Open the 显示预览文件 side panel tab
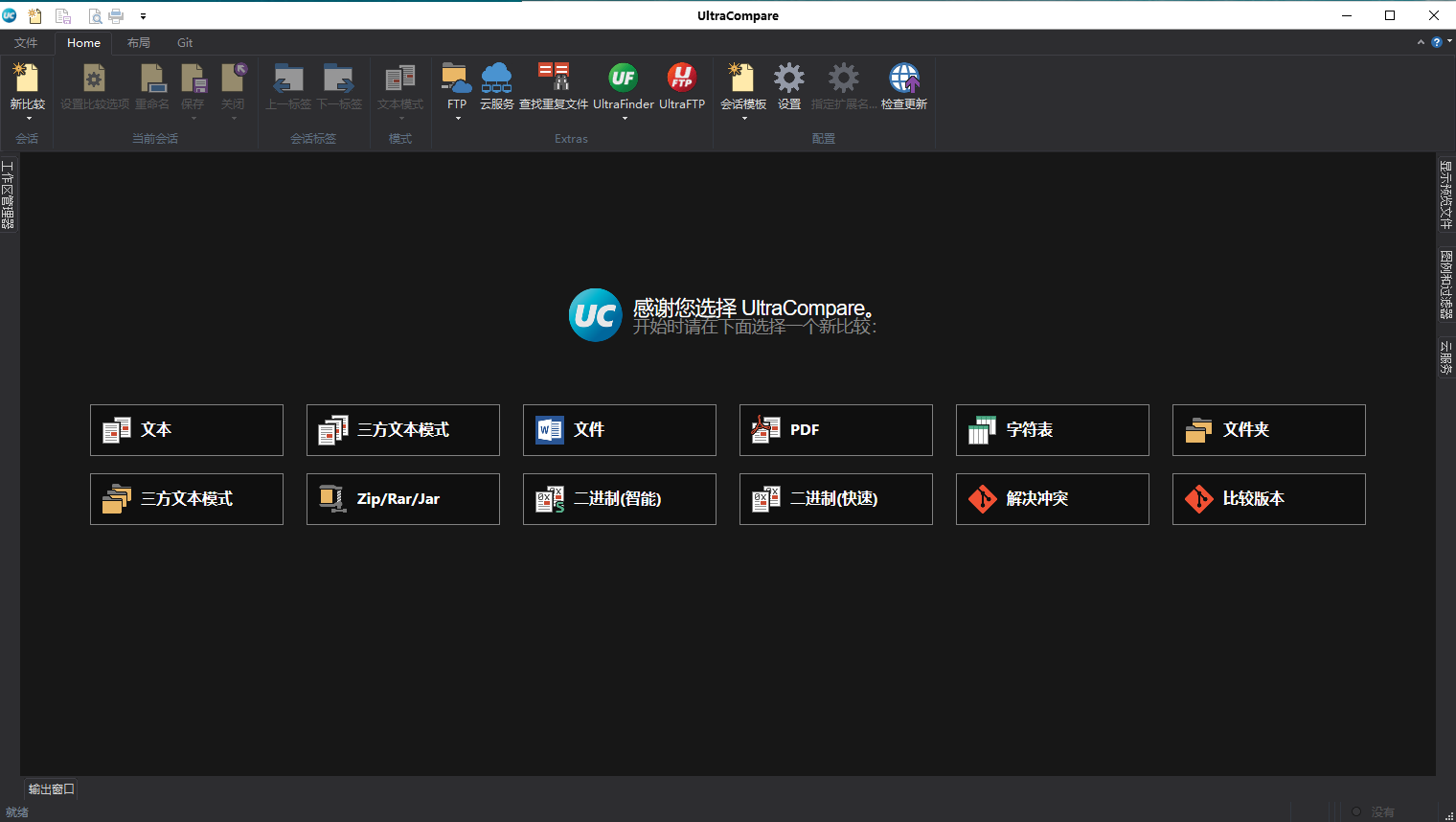The image size is (1456, 822). pyautogui.click(x=1446, y=195)
